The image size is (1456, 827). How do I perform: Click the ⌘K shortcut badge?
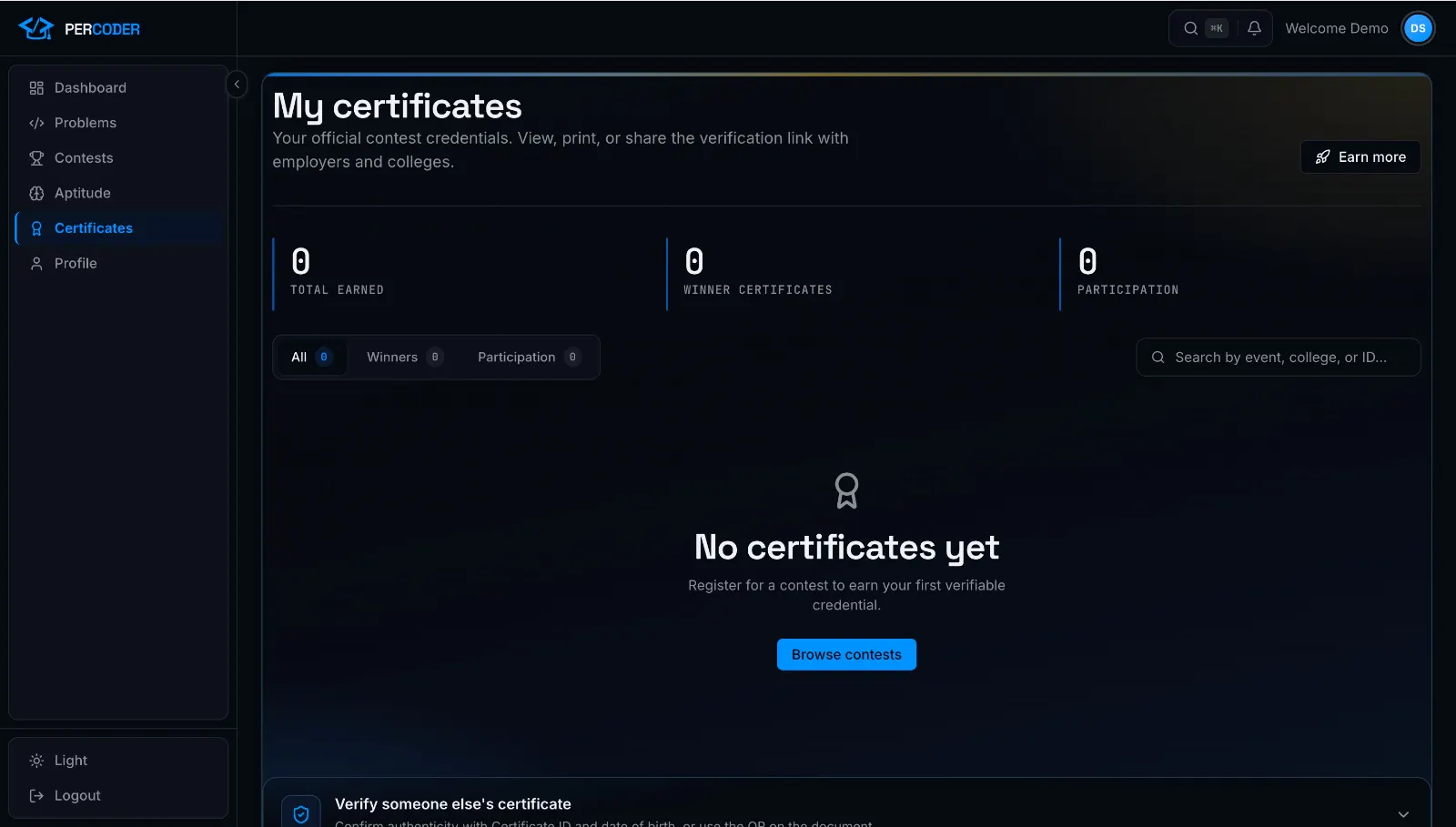(x=1217, y=28)
